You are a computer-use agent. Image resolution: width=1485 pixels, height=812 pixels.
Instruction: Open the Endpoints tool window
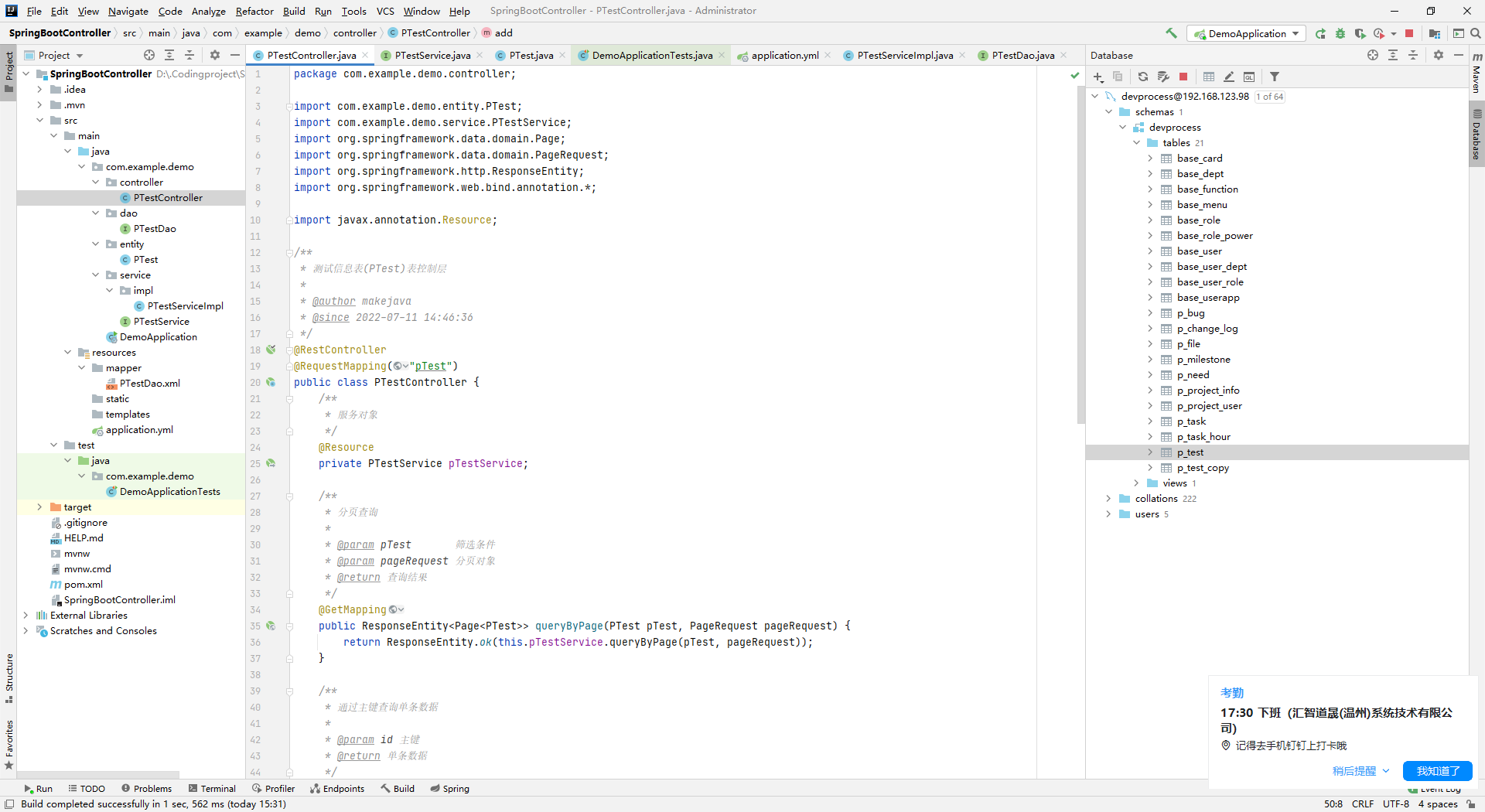pos(337,788)
